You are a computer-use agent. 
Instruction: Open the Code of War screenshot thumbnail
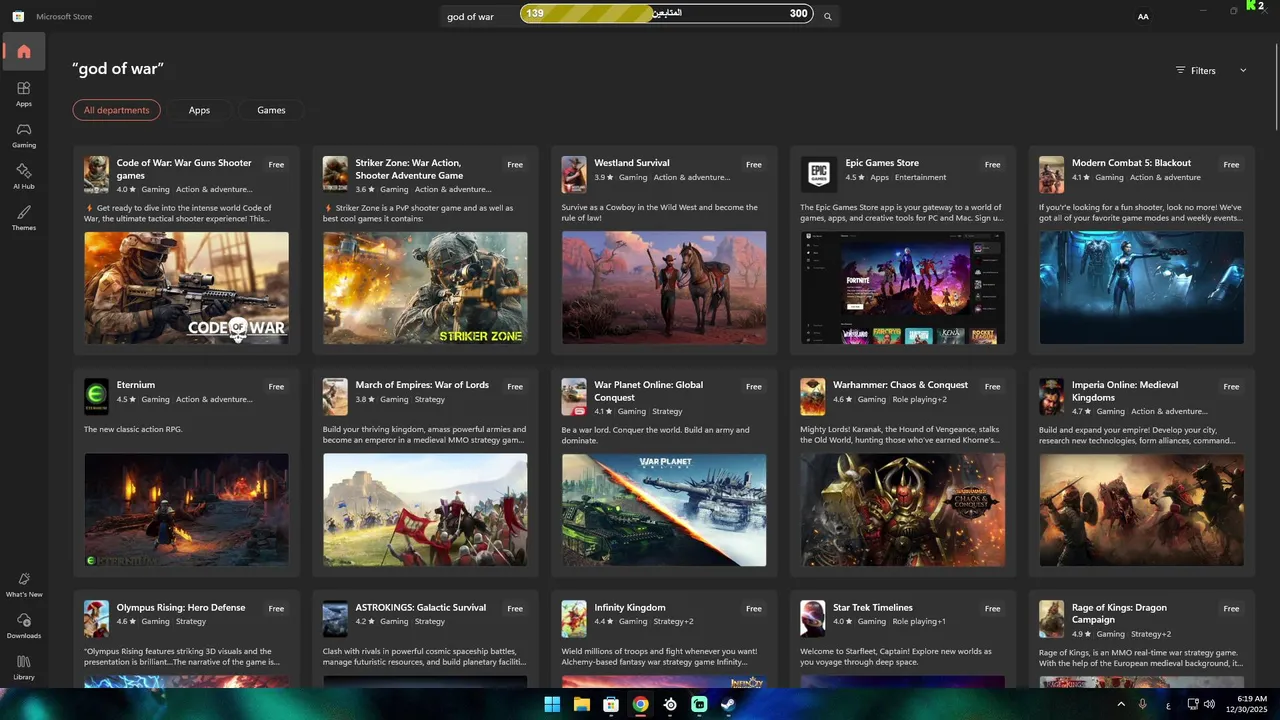(187, 288)
